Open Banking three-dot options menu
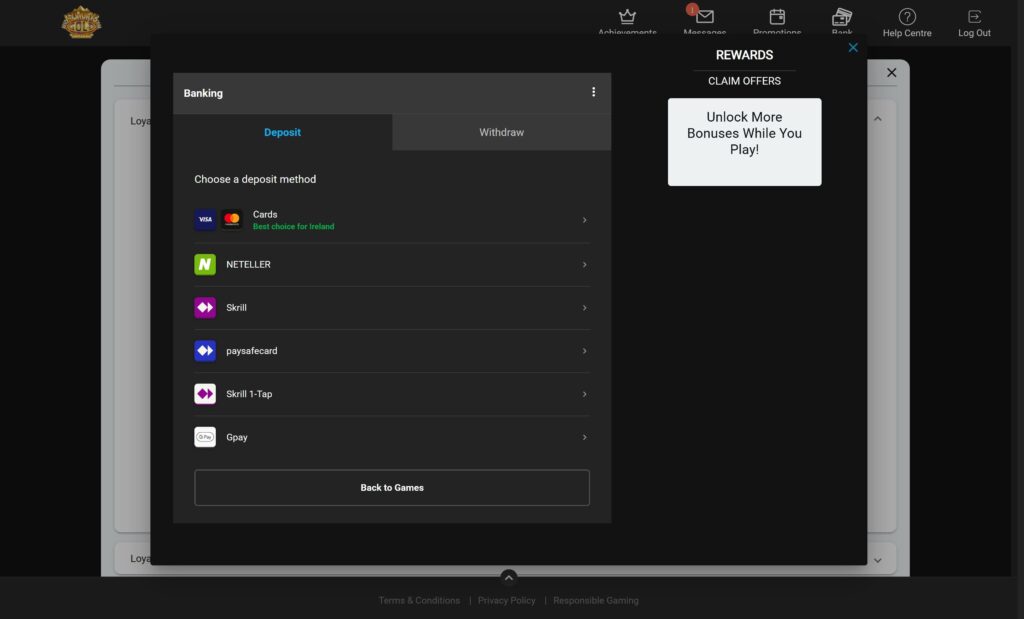This screenshot has height=619, width=1024. [x=593, y=92]
